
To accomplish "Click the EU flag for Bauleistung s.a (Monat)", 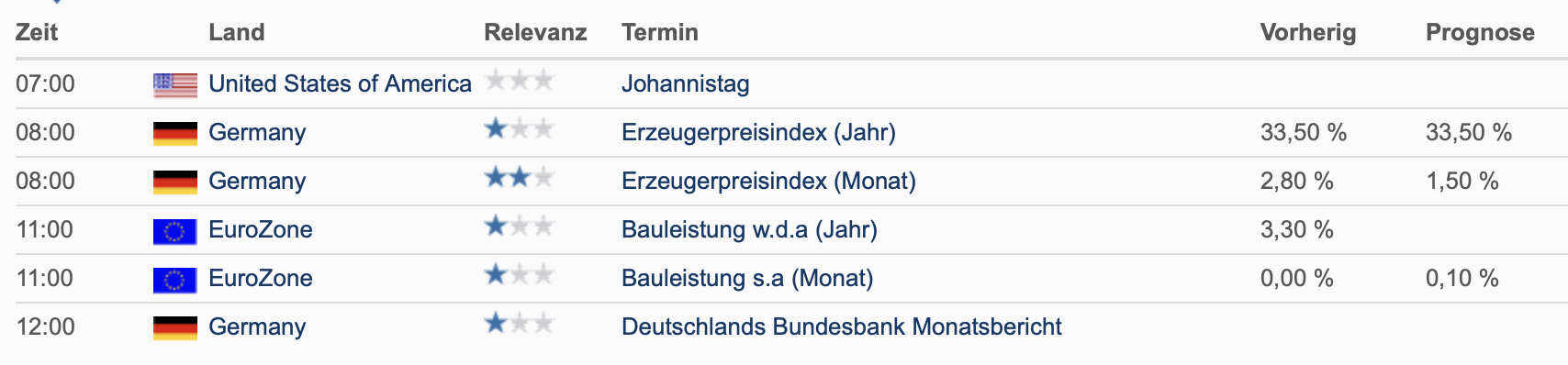I will pyautogui.click(x=175, y=280).
